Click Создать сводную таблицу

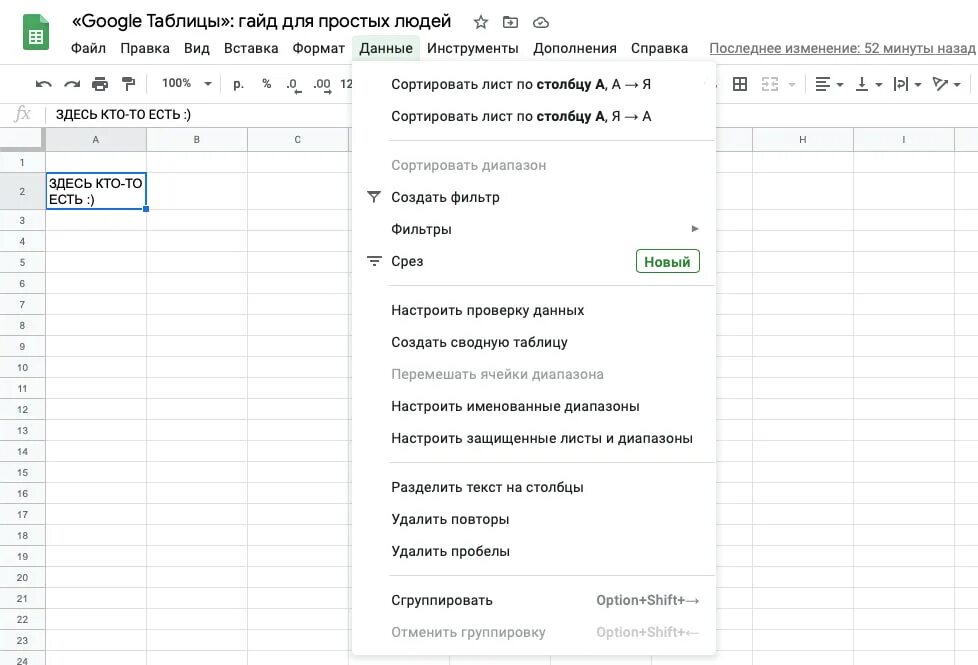(479, 342)
